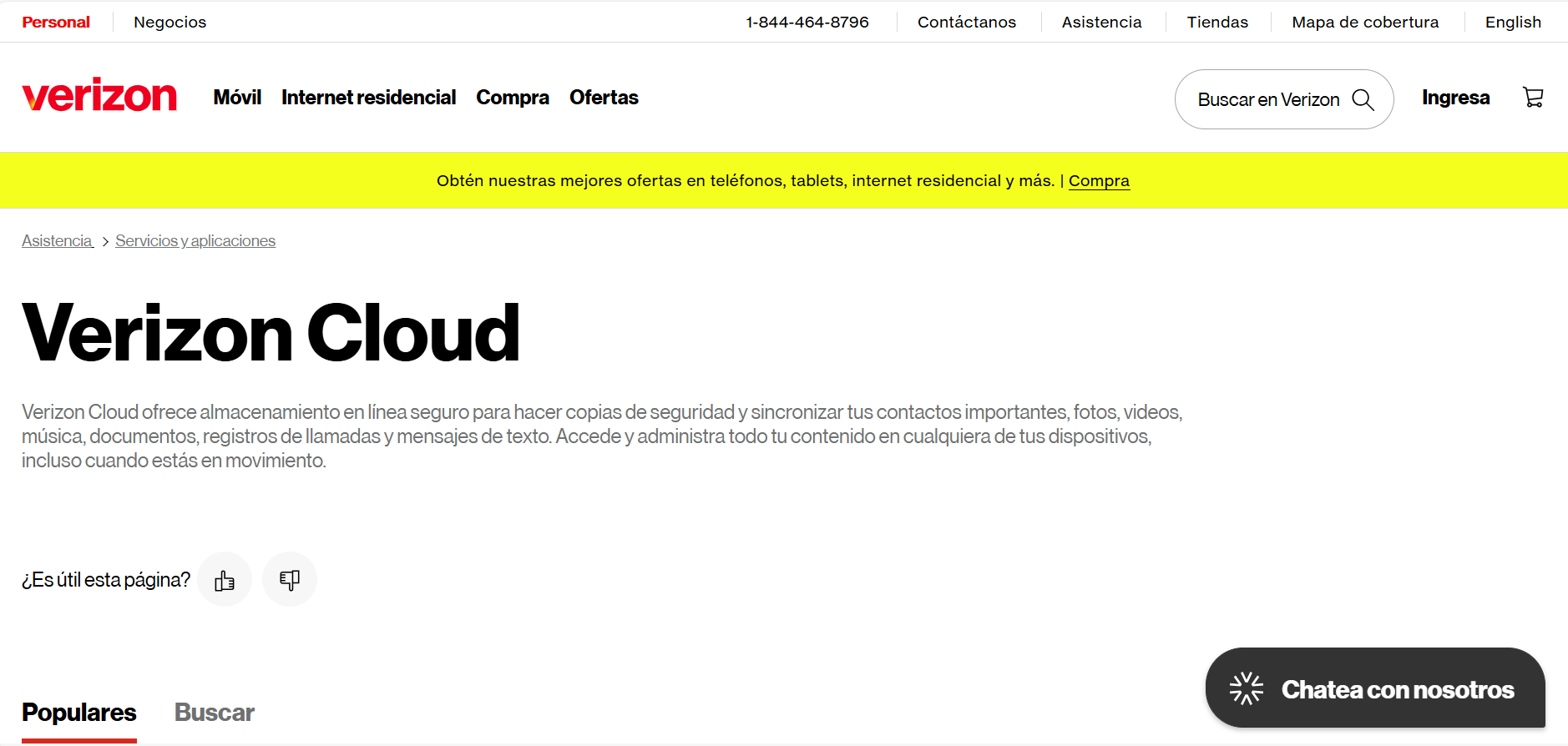Click the search magnifier icon
1568x746 pixels.
click(1363, 99)
